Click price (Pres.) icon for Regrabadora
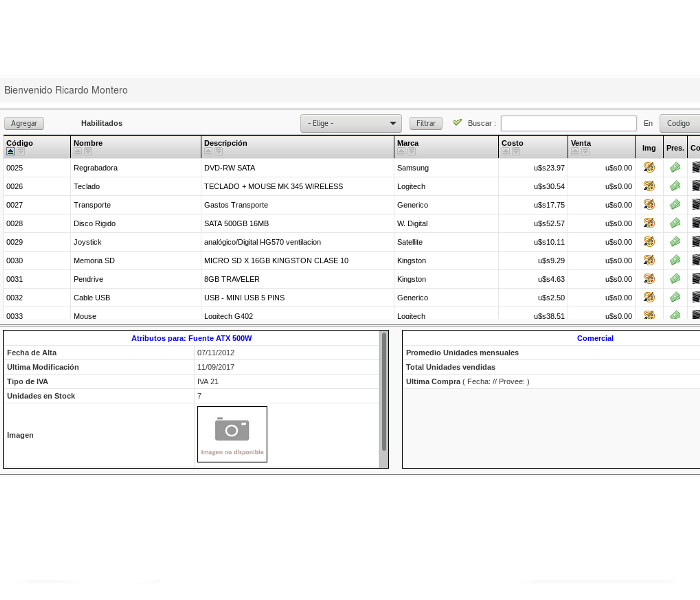The width and height of the screenshot is (700, 600). point(675,167)
